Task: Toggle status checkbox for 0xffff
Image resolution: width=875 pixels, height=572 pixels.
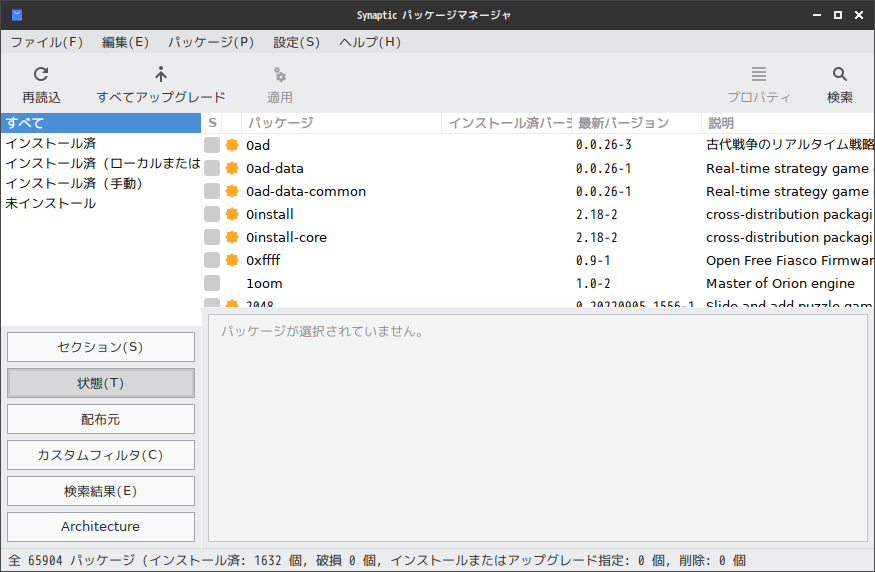Action: coord(212,259)
